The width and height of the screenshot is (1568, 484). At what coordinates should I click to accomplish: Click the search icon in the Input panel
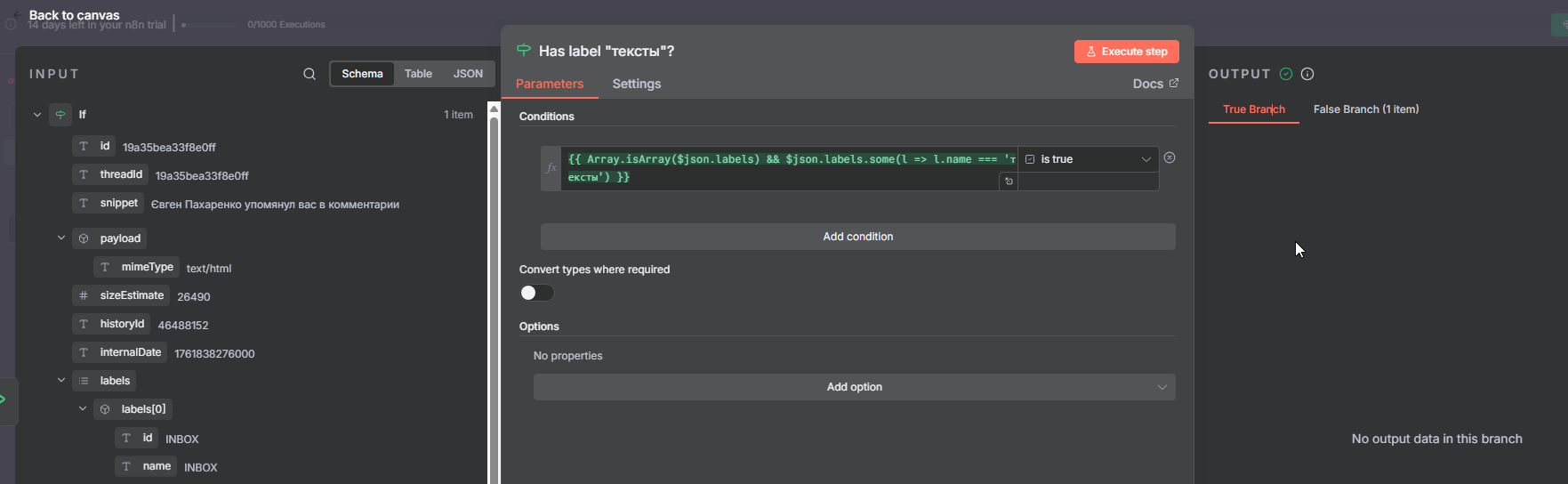[x=310, y=74]
